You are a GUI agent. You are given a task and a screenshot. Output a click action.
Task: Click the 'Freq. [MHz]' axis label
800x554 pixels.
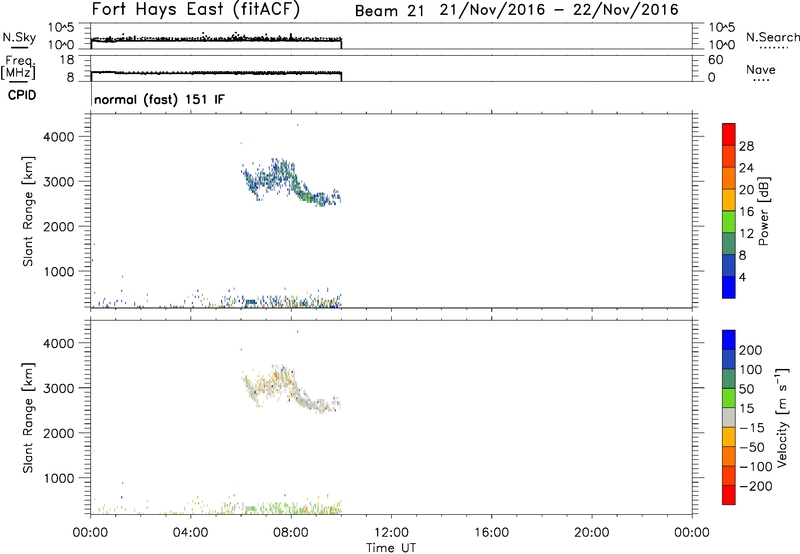click(x=18, y=67)
